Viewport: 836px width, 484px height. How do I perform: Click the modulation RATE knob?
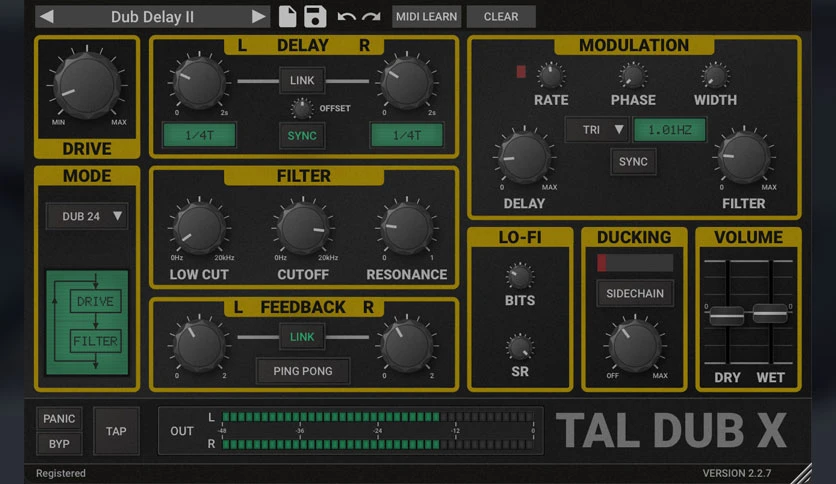(x=551, y=76)
